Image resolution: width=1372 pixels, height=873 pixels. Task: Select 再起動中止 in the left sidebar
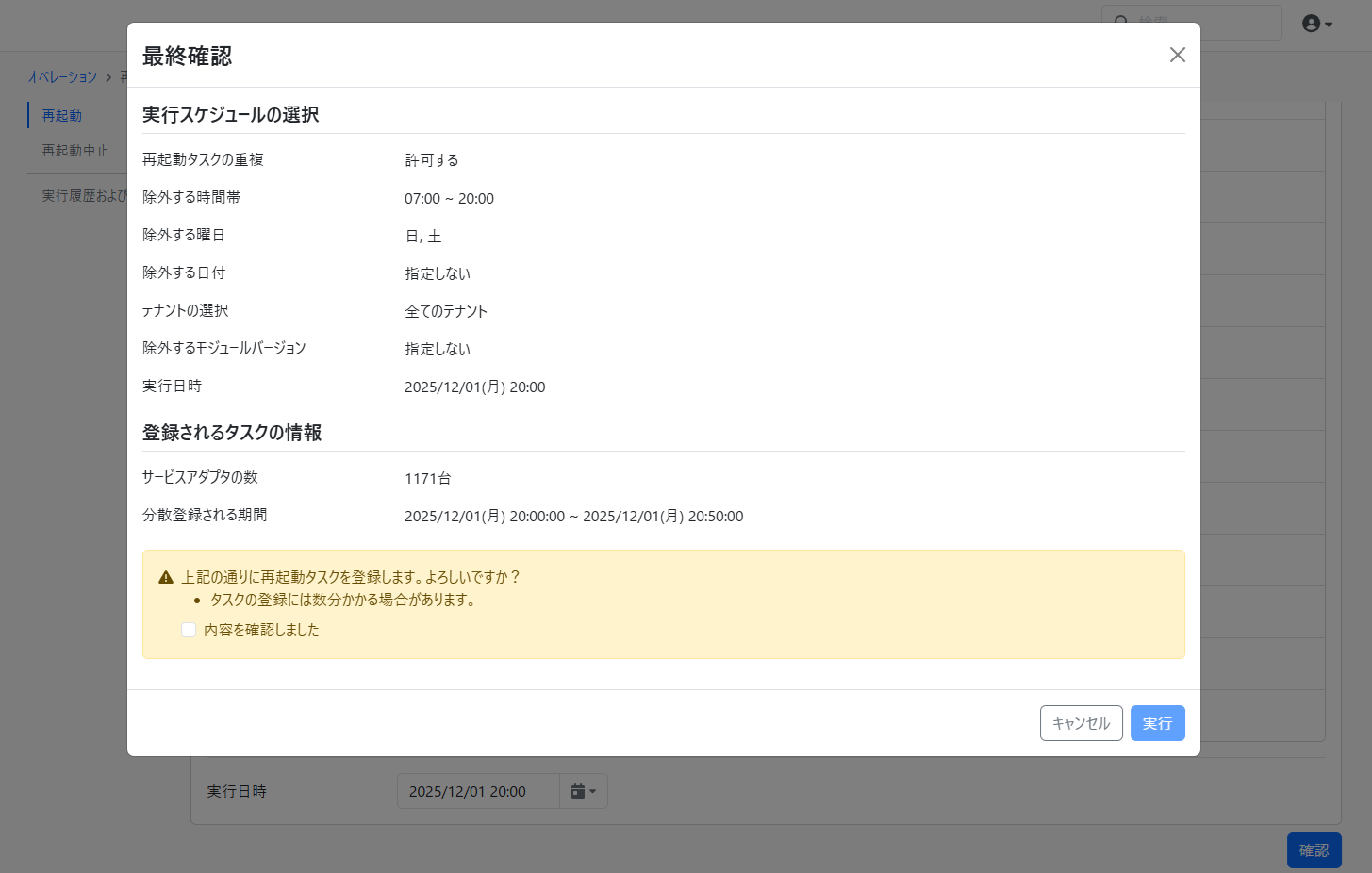(75, 151)
